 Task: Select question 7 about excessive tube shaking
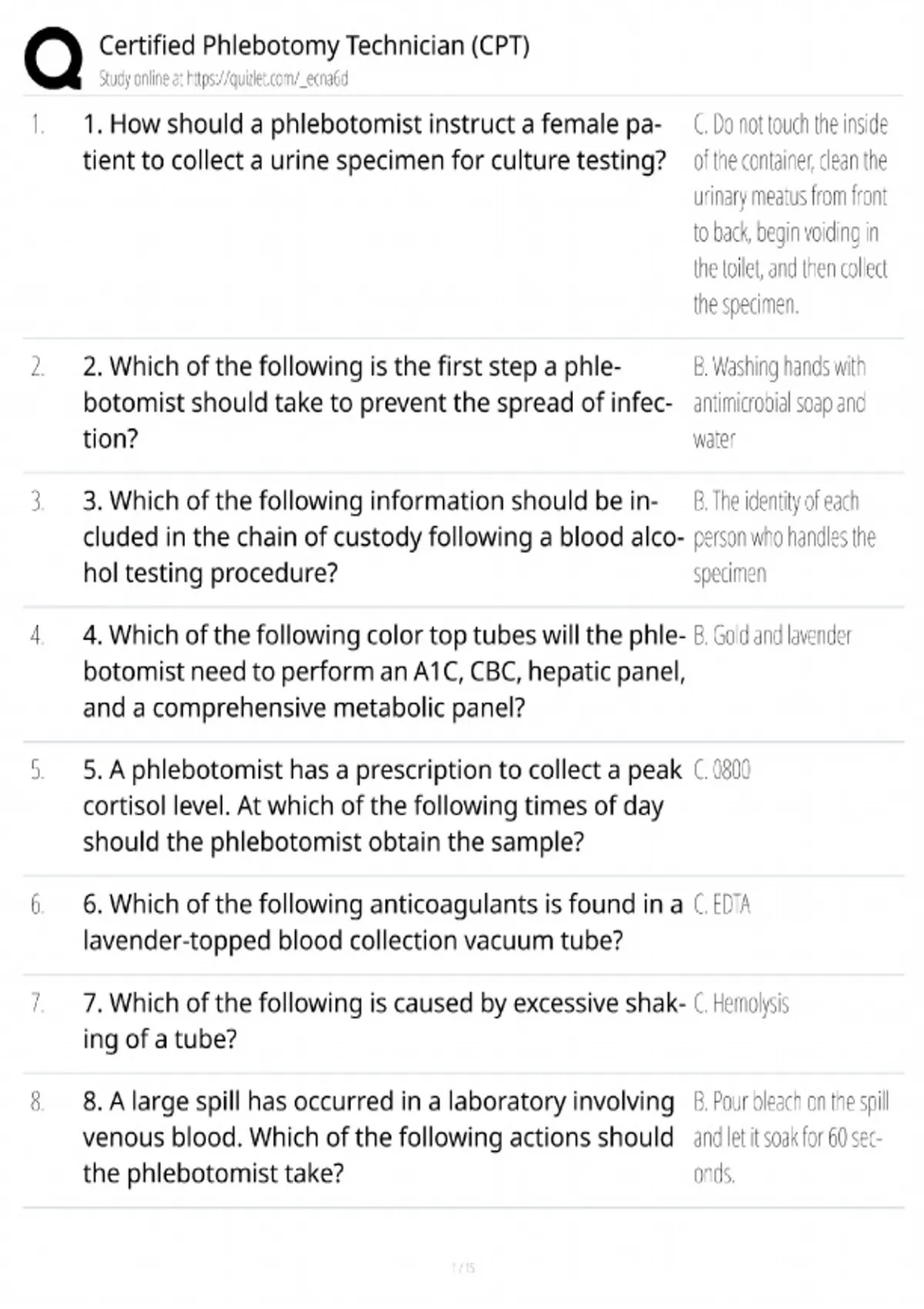[x=383, y=1020]
